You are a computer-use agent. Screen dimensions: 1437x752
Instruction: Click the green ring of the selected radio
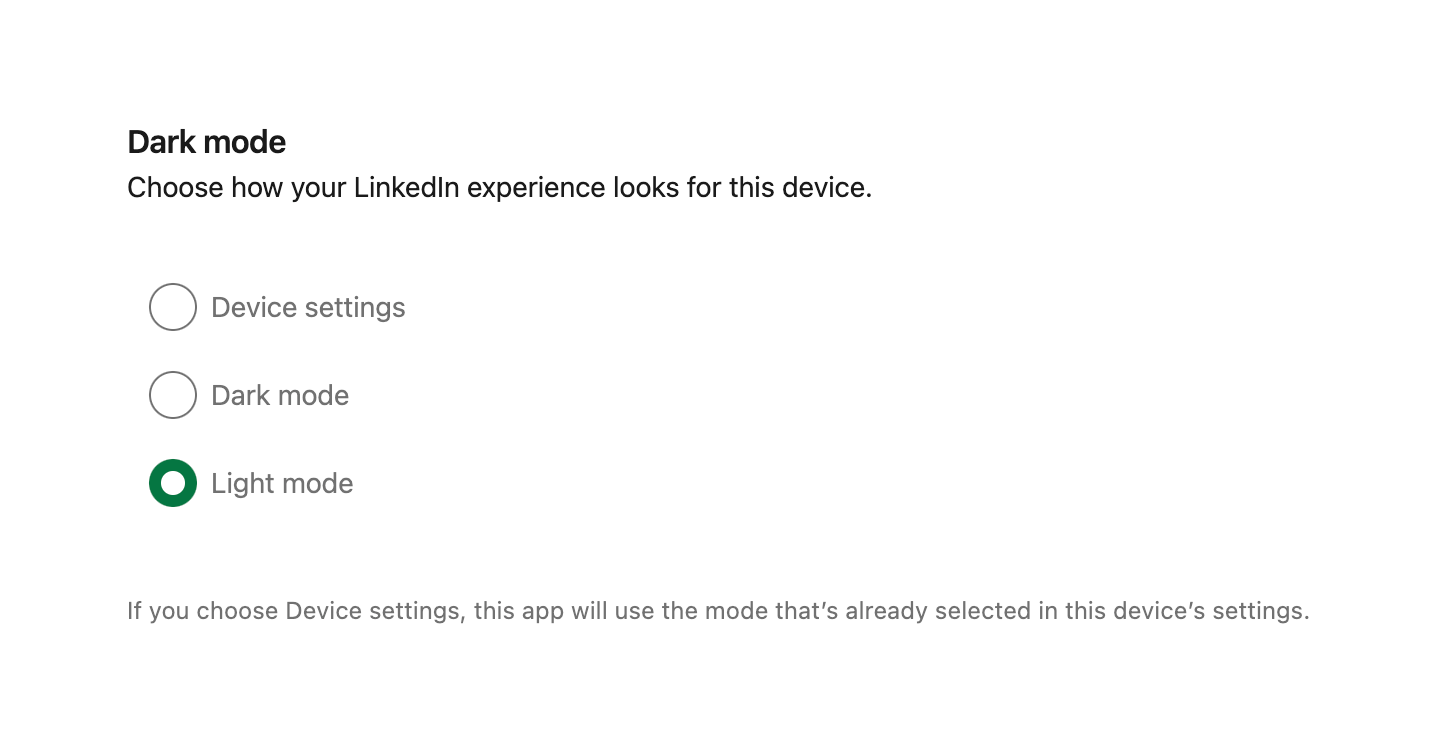click(157, 483)
